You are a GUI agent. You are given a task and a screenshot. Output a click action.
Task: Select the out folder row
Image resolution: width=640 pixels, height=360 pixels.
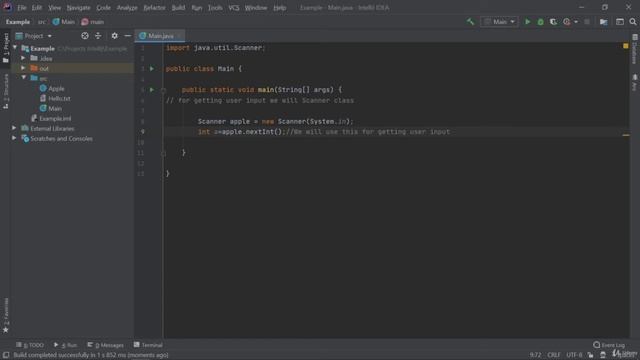(x=72, y=68)
